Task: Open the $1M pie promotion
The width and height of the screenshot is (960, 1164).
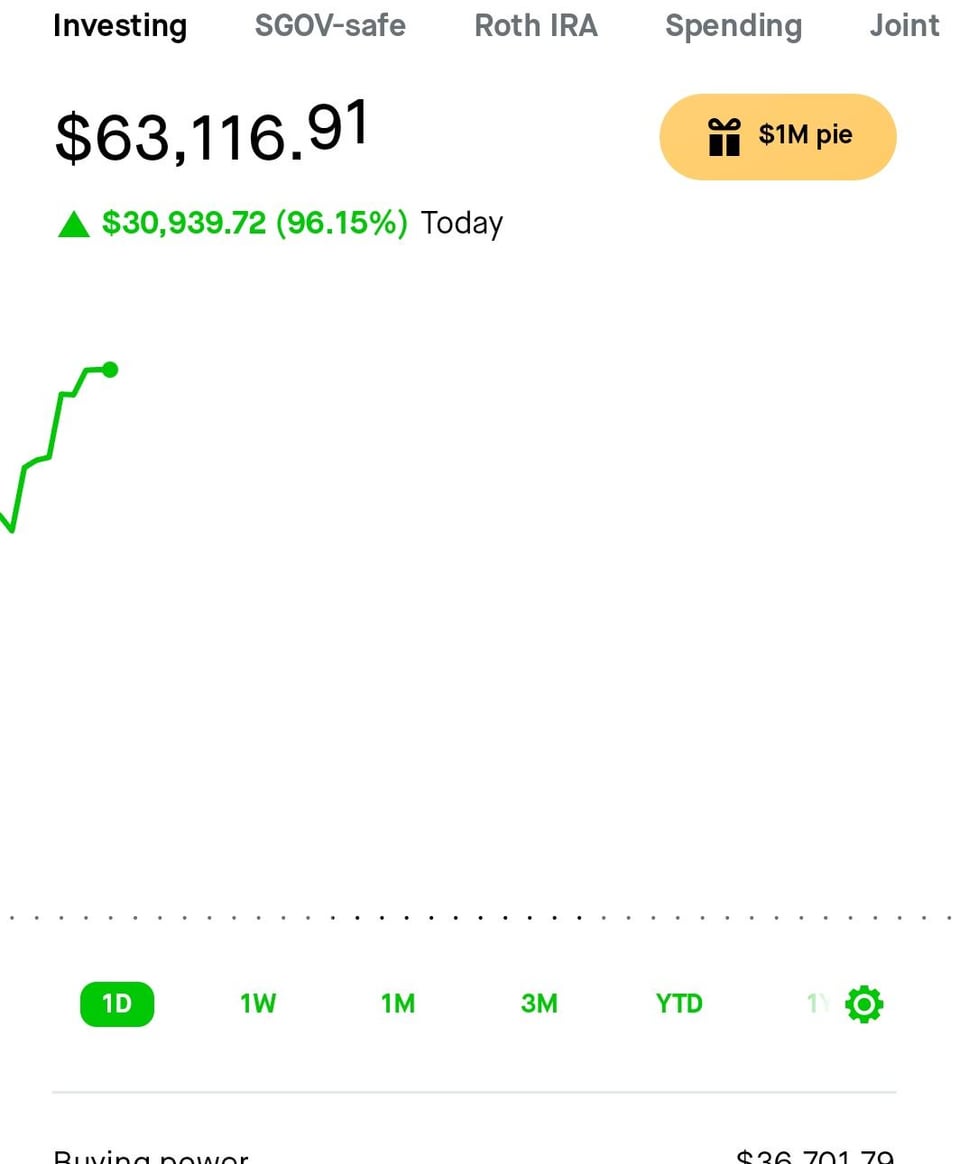Action: (778, 137)
